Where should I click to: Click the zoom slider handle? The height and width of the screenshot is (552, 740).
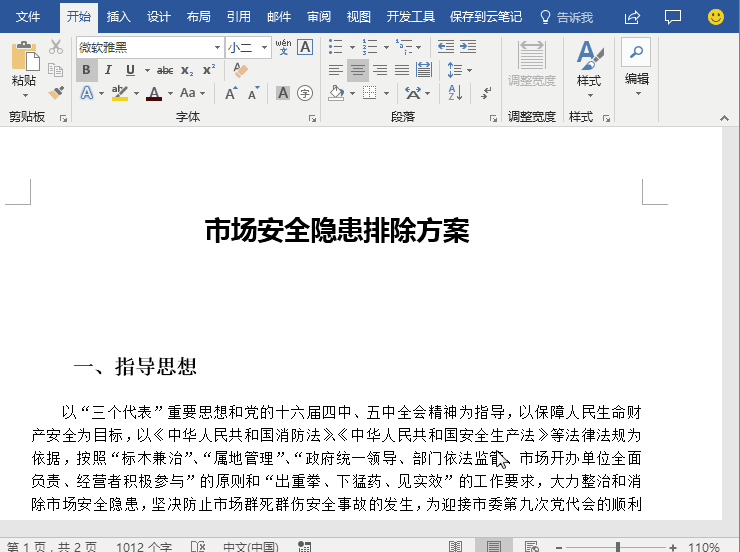(x=618, y=547)
